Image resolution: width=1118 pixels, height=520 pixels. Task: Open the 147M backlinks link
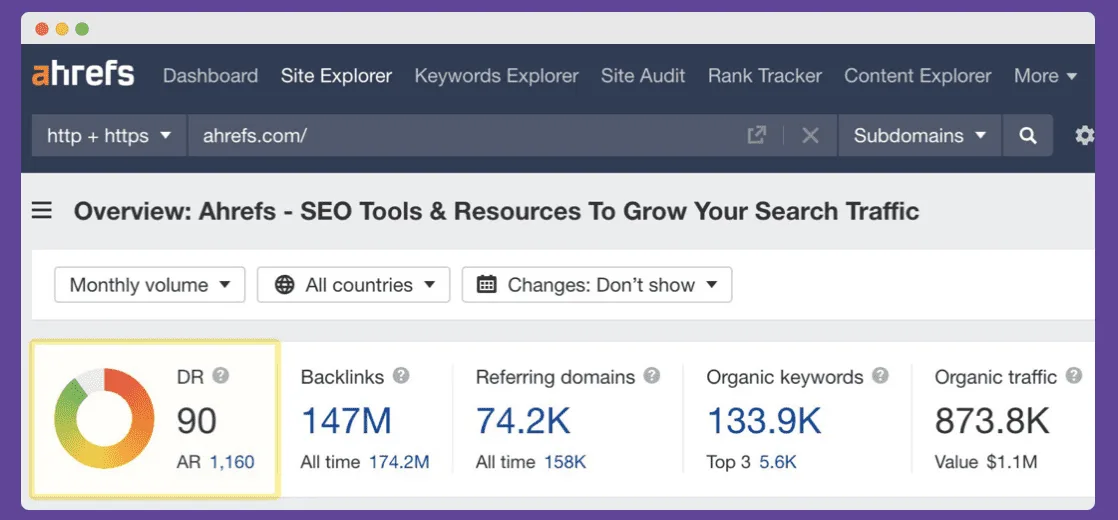pyautogui.click(x=347, y=421)
